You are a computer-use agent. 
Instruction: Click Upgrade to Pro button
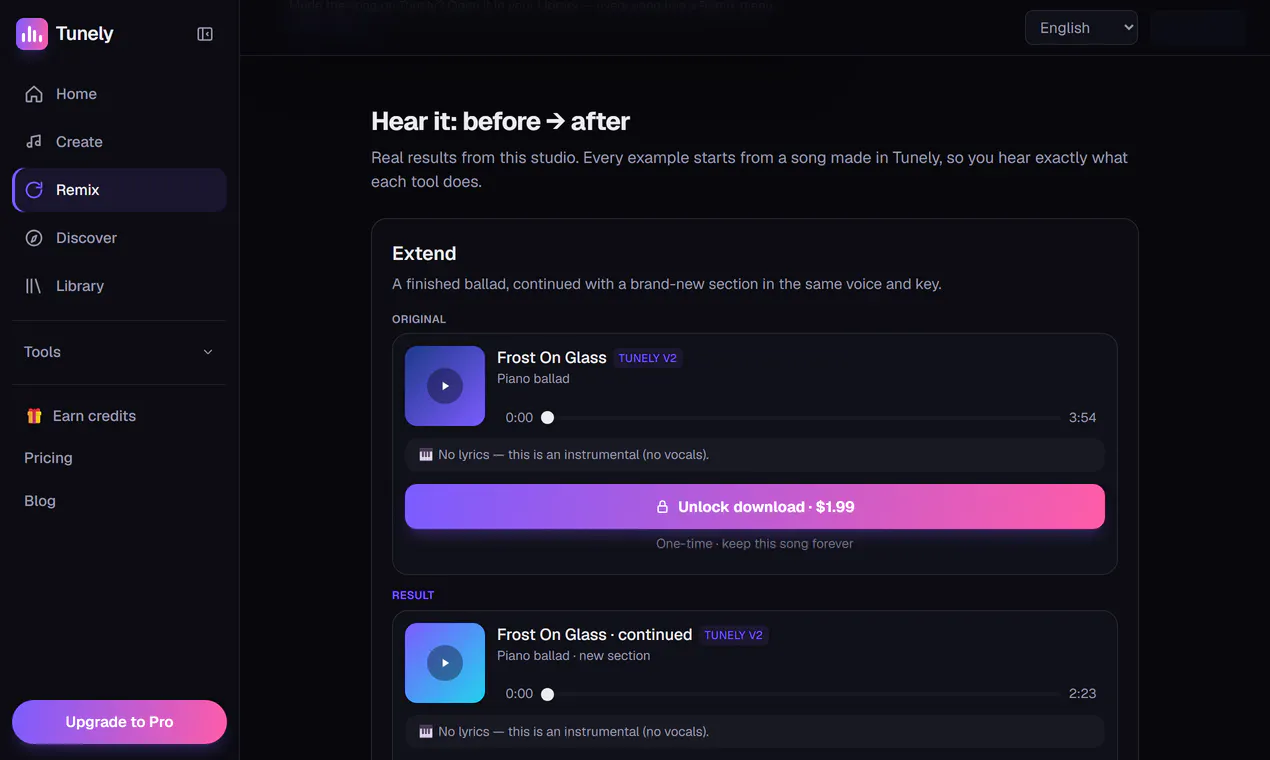(119, 722)
